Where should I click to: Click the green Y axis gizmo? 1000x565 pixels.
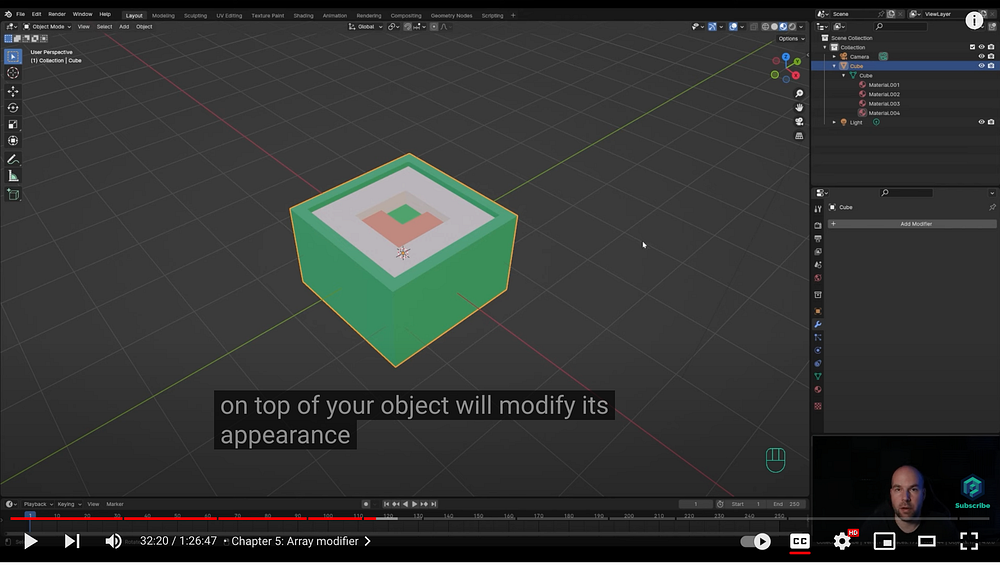click(797, 62)
